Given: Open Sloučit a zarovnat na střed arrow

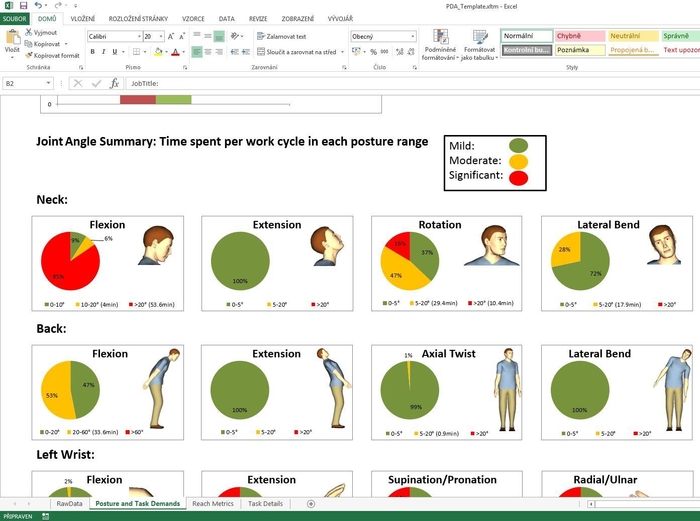Looking at the screenshot, I should (x=342, y=52).
